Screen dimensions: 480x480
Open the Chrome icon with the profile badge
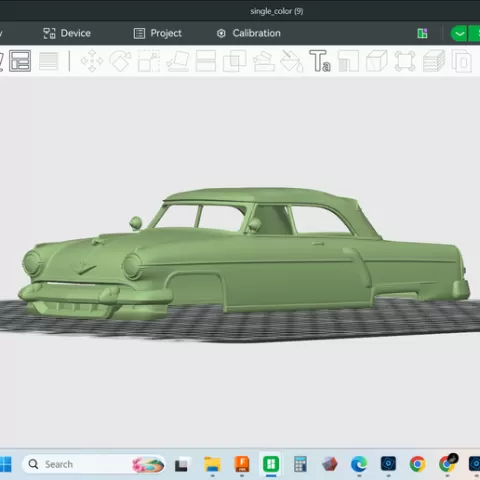447,464
